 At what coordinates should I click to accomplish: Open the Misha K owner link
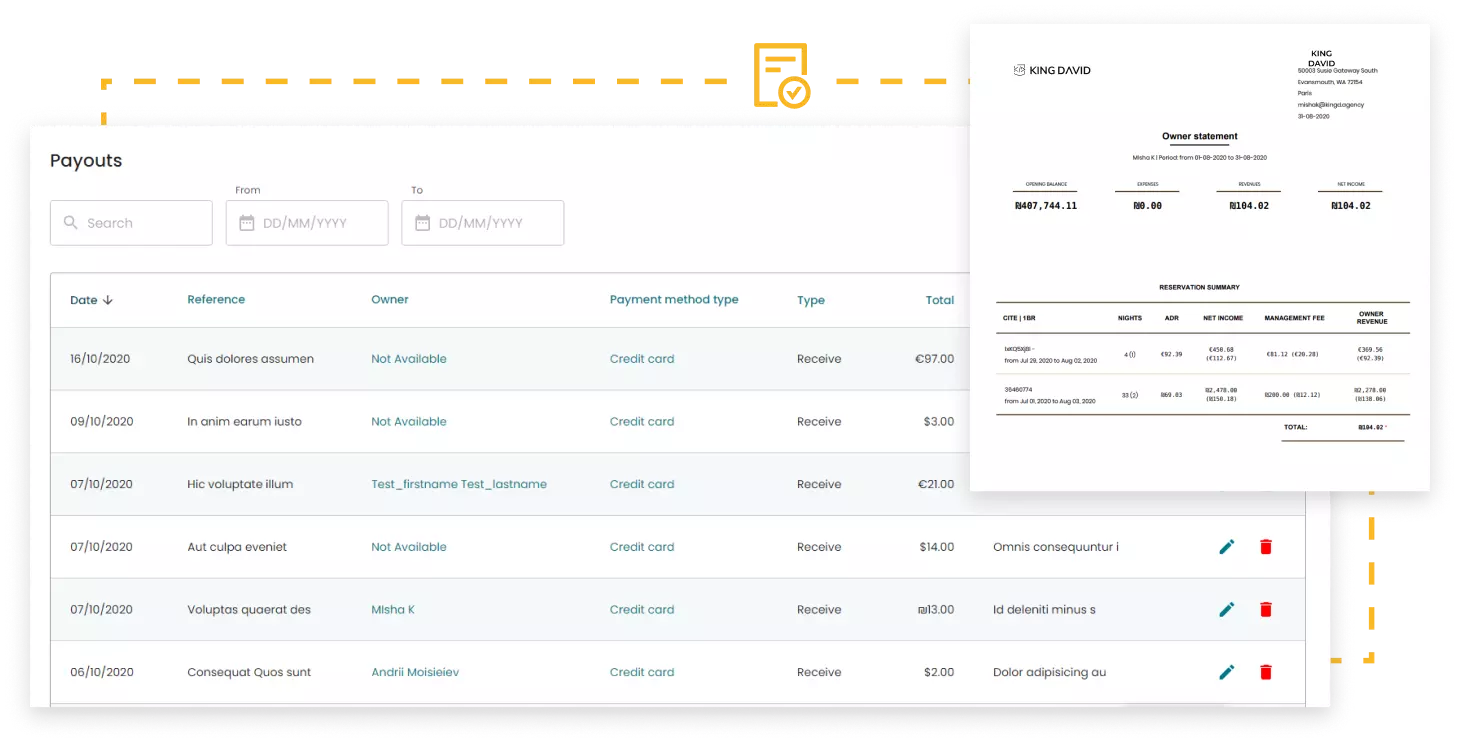click(x=393, y=610)
